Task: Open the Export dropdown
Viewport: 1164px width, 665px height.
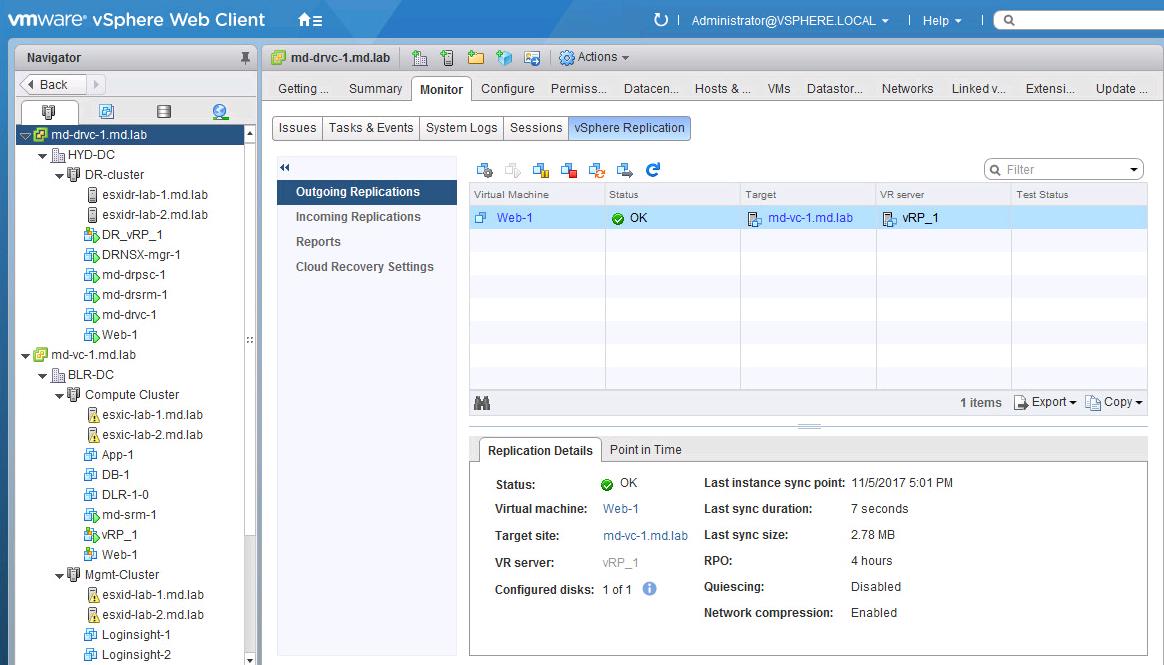Action: (1044, 402)
